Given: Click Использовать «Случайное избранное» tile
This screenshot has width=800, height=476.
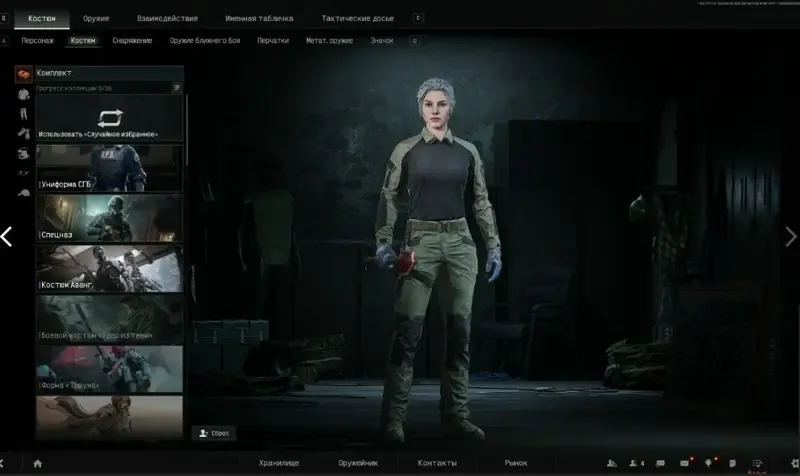Looking at the screenshot, I should [x=109, y=118].
